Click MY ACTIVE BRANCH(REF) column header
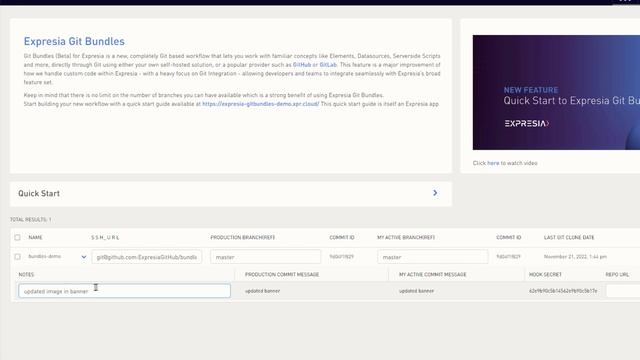Screen dimensions: 640x360 coord(406,238)
